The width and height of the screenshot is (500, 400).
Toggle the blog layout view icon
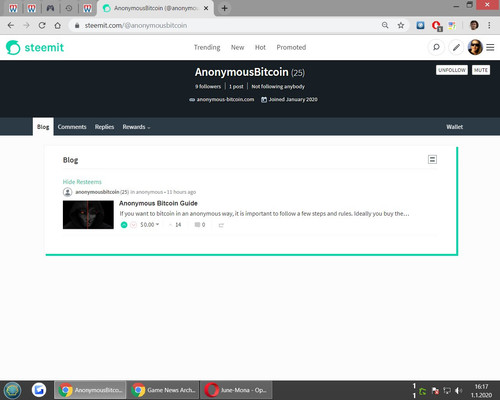tap(432, 160)
